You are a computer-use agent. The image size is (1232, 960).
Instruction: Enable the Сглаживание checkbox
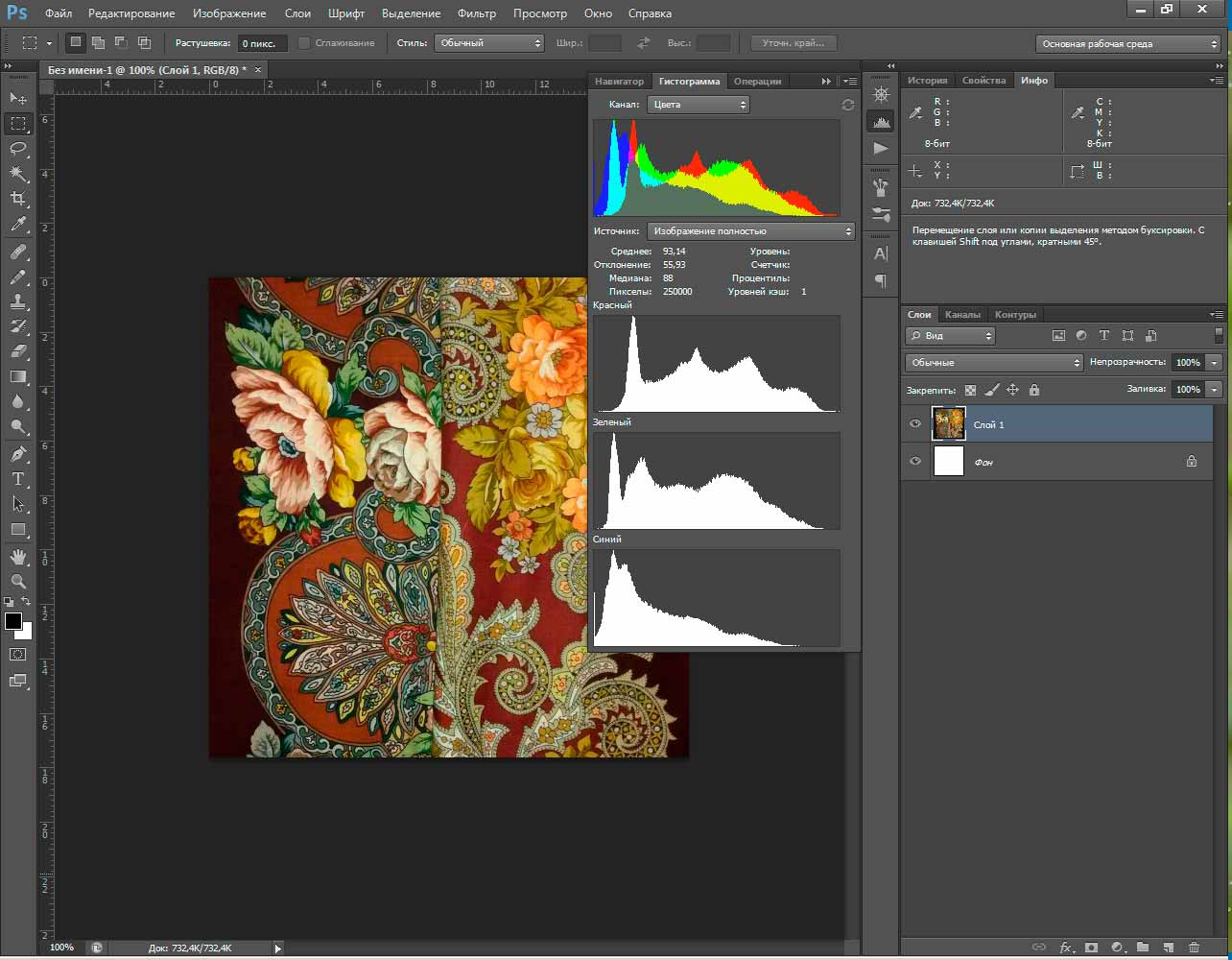point(304,43)
